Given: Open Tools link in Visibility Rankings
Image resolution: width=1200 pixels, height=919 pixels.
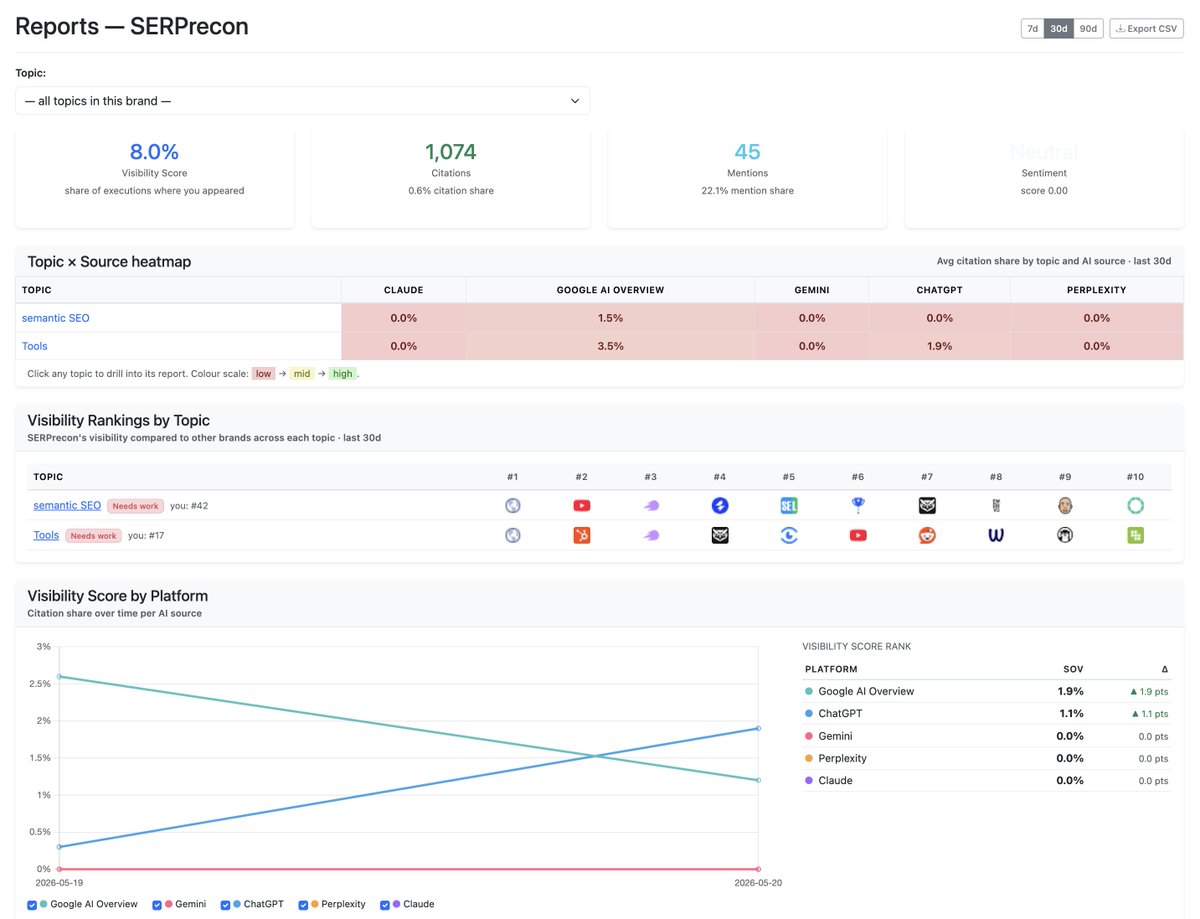Looking at the screenshot, I should (46, 536).
